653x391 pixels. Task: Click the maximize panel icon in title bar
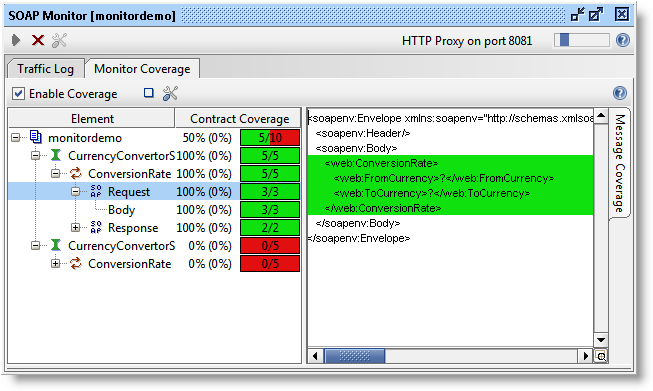coord(596,15)
